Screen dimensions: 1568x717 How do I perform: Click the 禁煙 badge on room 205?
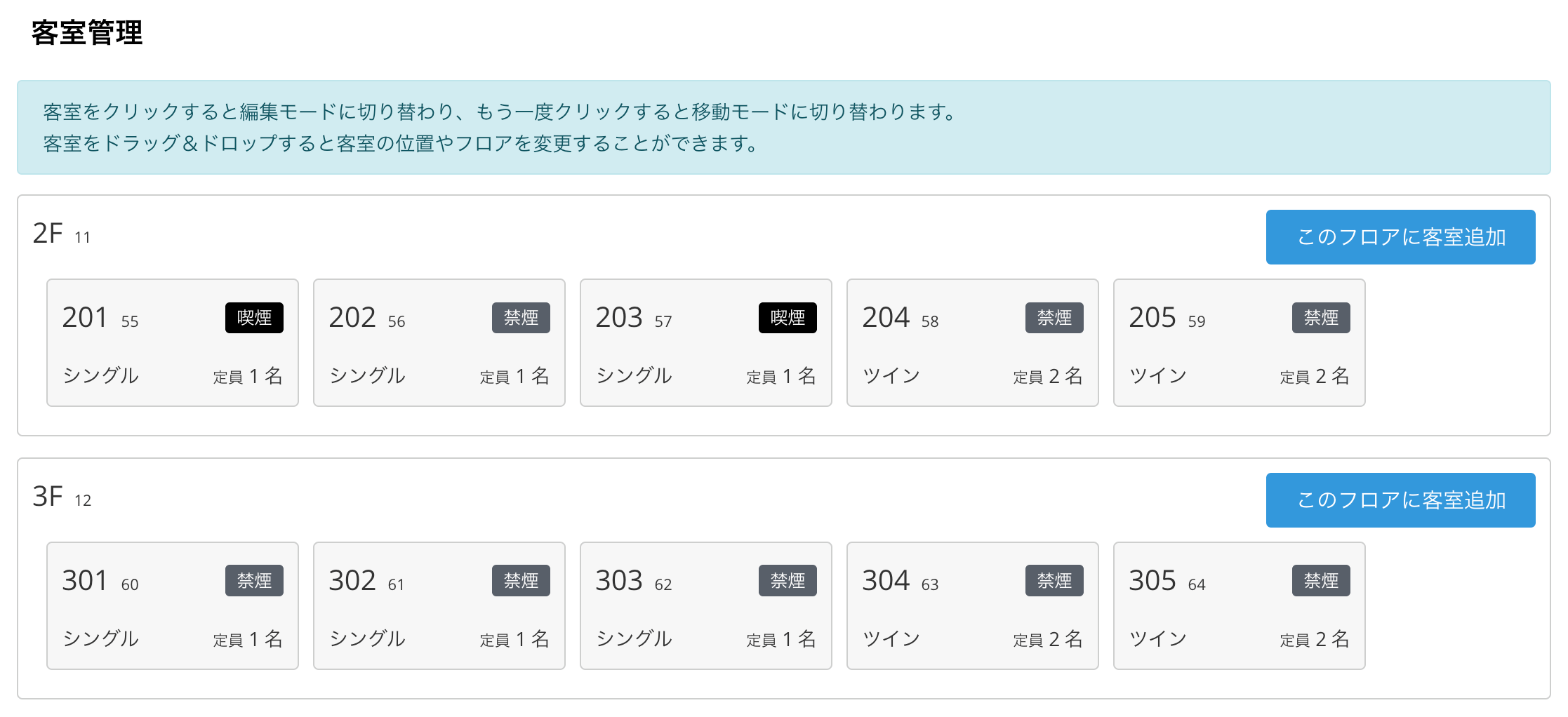pos(1321,318)
